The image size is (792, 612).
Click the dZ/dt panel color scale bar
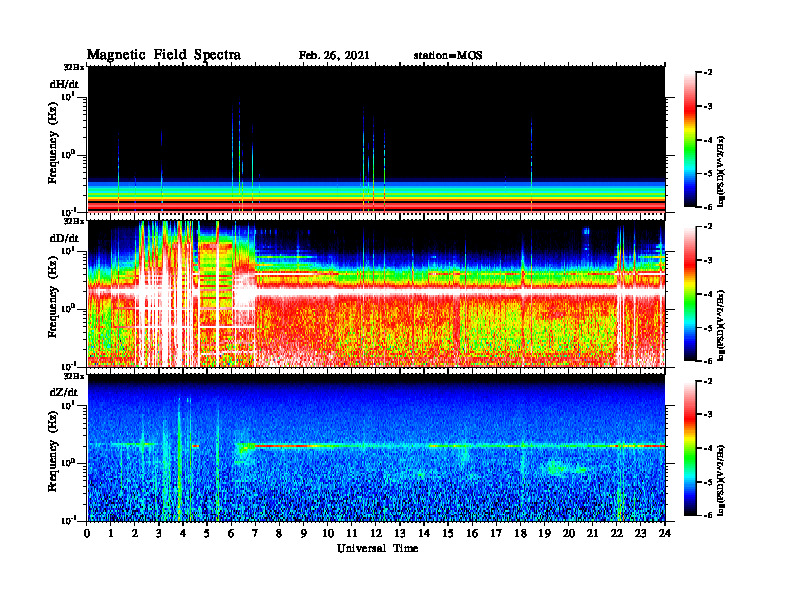tap(690, 448)
